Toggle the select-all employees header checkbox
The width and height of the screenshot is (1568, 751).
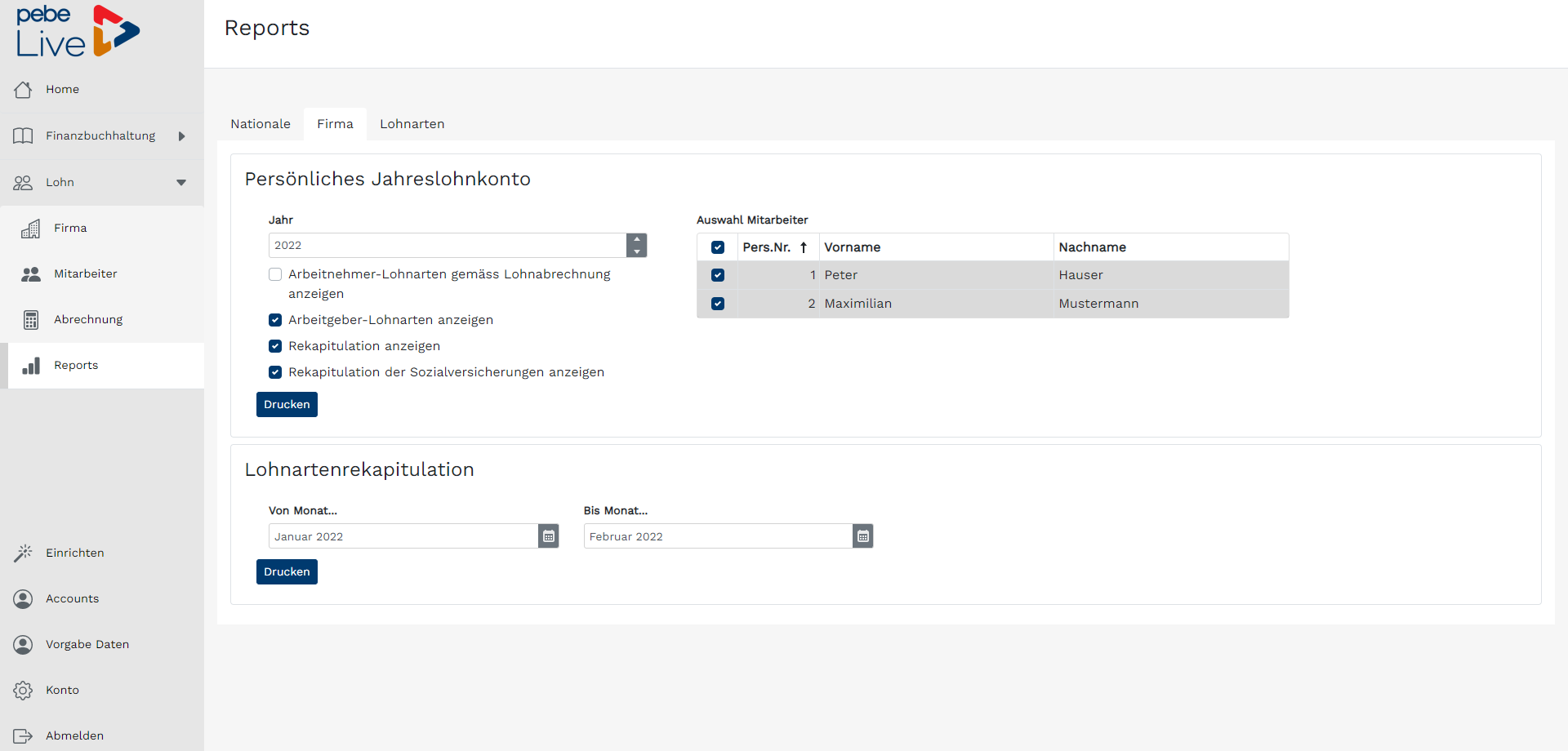click(718, 247)
